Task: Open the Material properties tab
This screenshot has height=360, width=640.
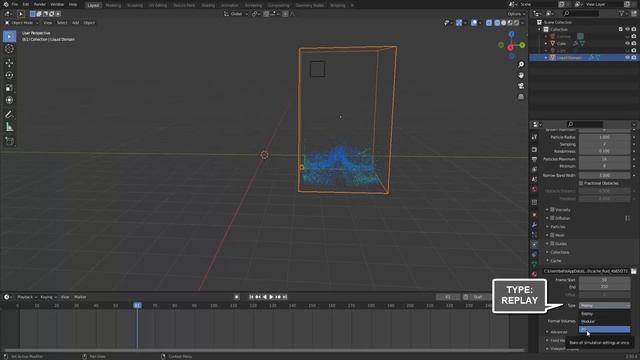Action: click(534, 274)
